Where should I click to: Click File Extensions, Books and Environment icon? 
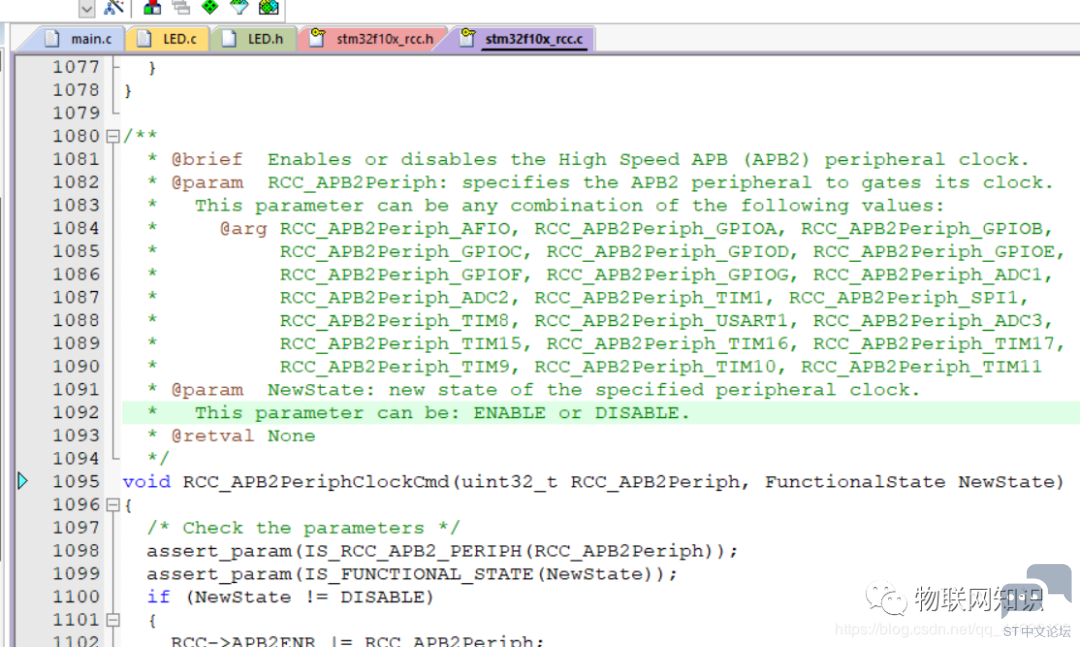[152, 8]
